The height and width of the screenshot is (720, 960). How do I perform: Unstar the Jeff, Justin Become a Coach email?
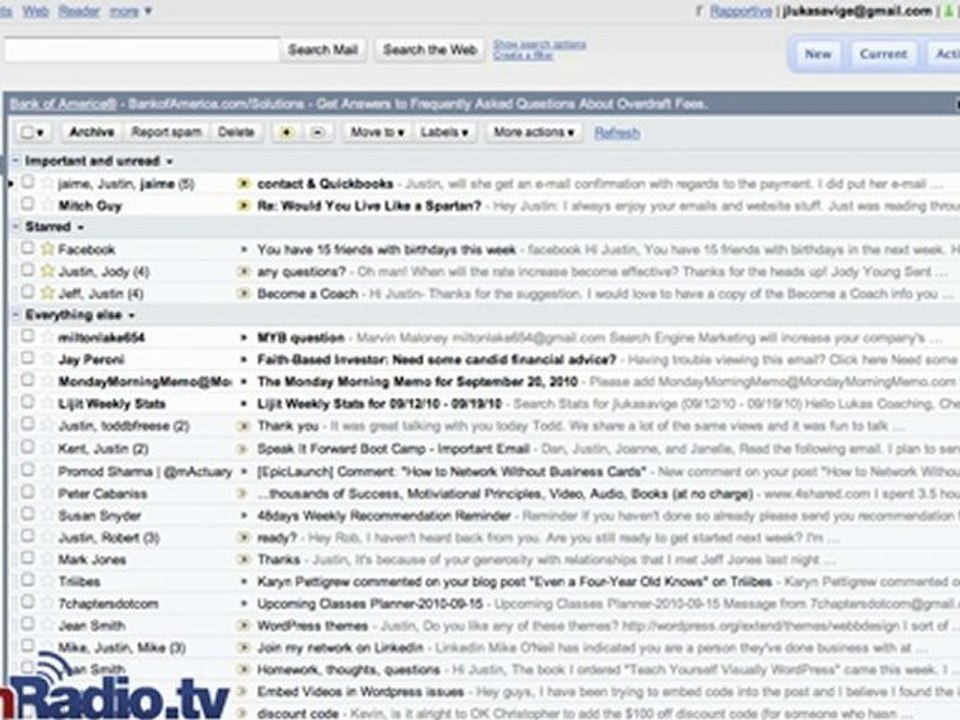coord(47,293)
